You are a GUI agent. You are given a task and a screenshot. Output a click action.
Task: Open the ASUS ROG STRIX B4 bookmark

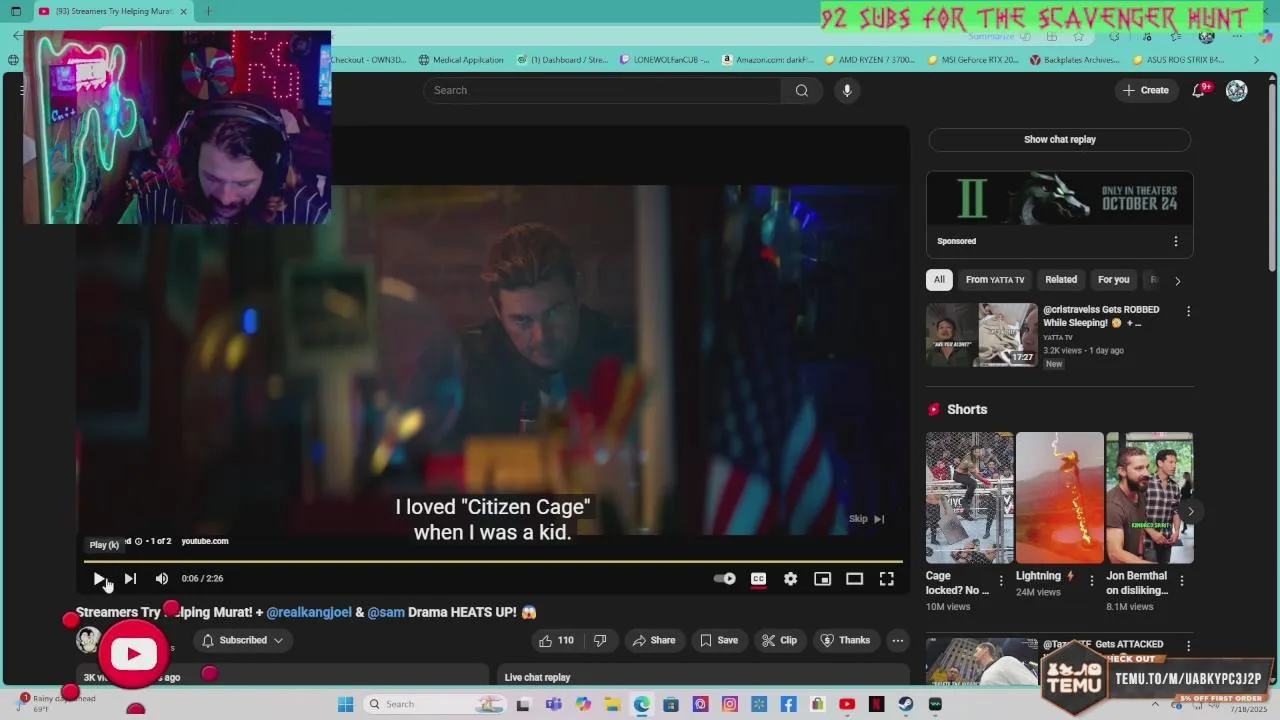(1179, 60)
